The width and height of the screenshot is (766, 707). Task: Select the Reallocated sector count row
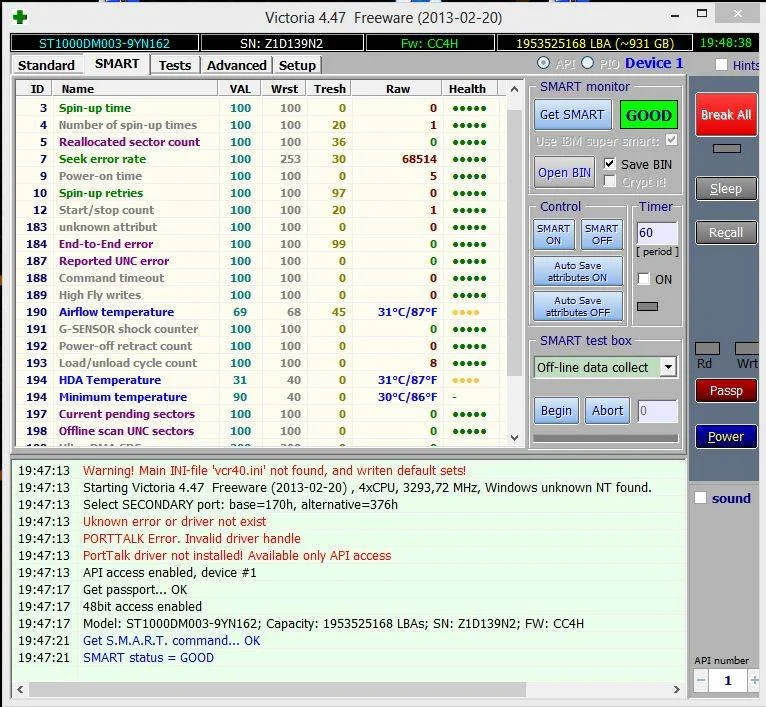point(261,142)
